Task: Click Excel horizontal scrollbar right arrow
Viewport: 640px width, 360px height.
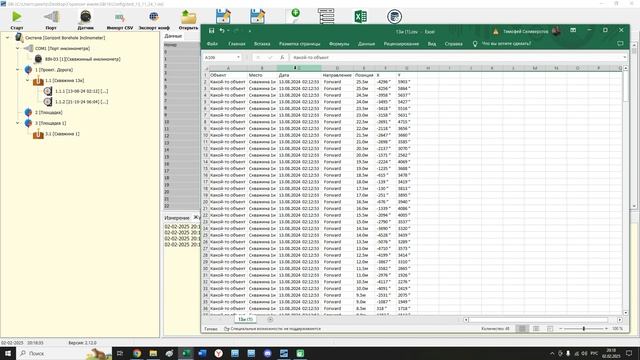Action: (620, 320)
